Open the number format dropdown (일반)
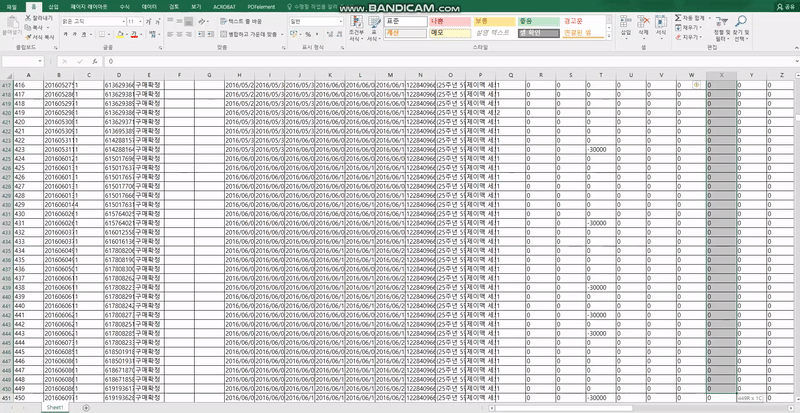This screenshot has width=800, height=413. [312, 20]
